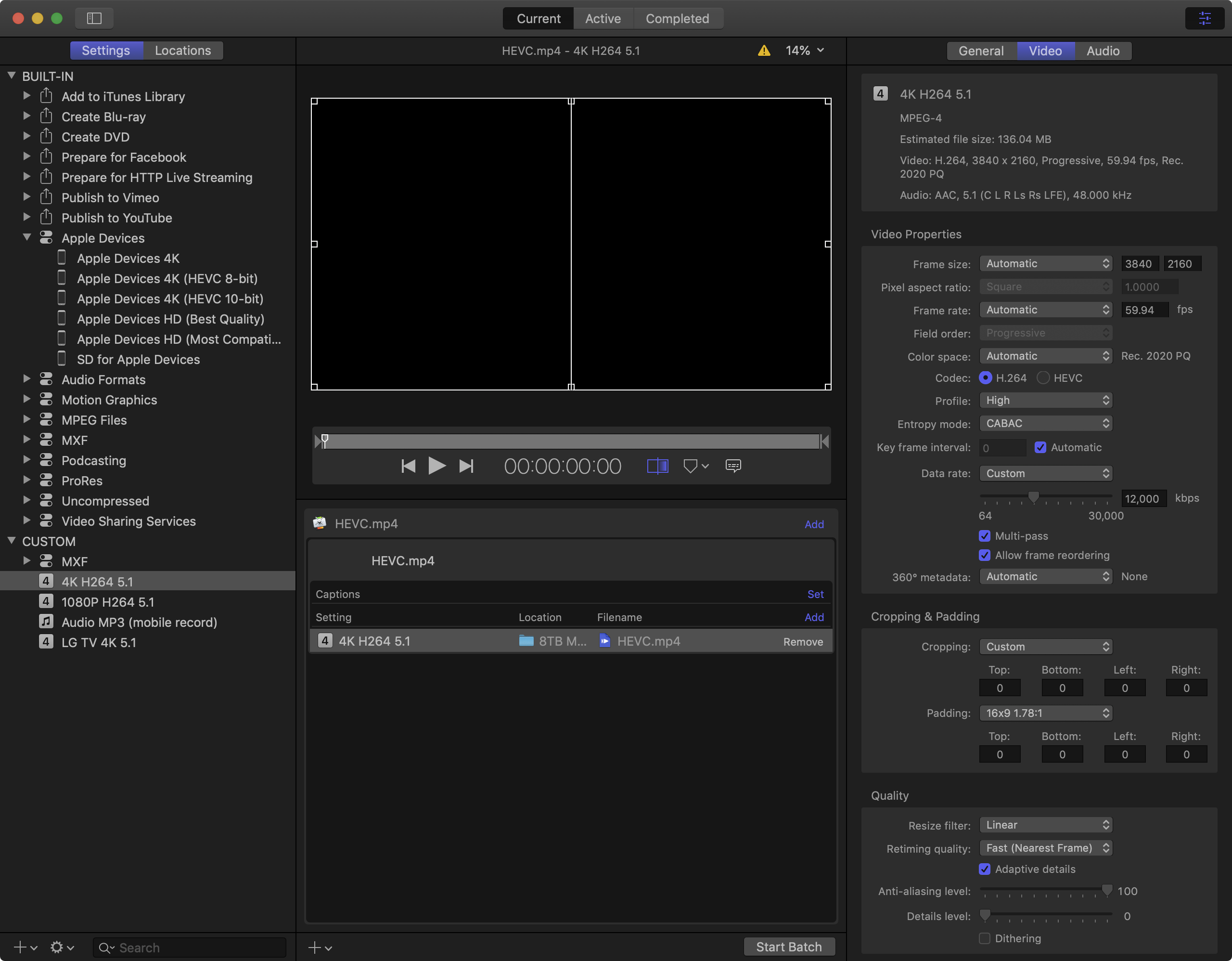Uncheck the Multi-pass checkbox

(x=984, y=536)
